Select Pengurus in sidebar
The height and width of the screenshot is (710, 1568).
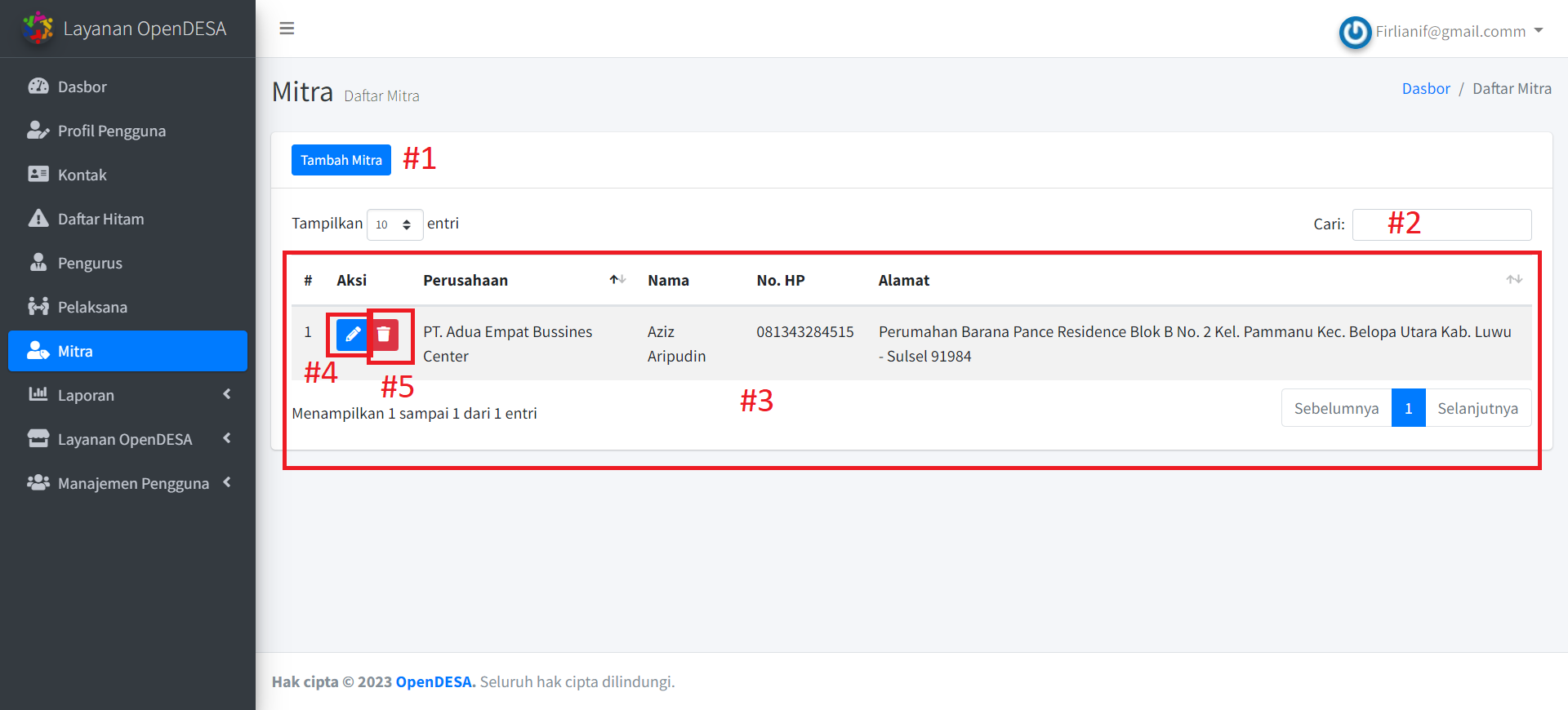[x=127, y=263]
